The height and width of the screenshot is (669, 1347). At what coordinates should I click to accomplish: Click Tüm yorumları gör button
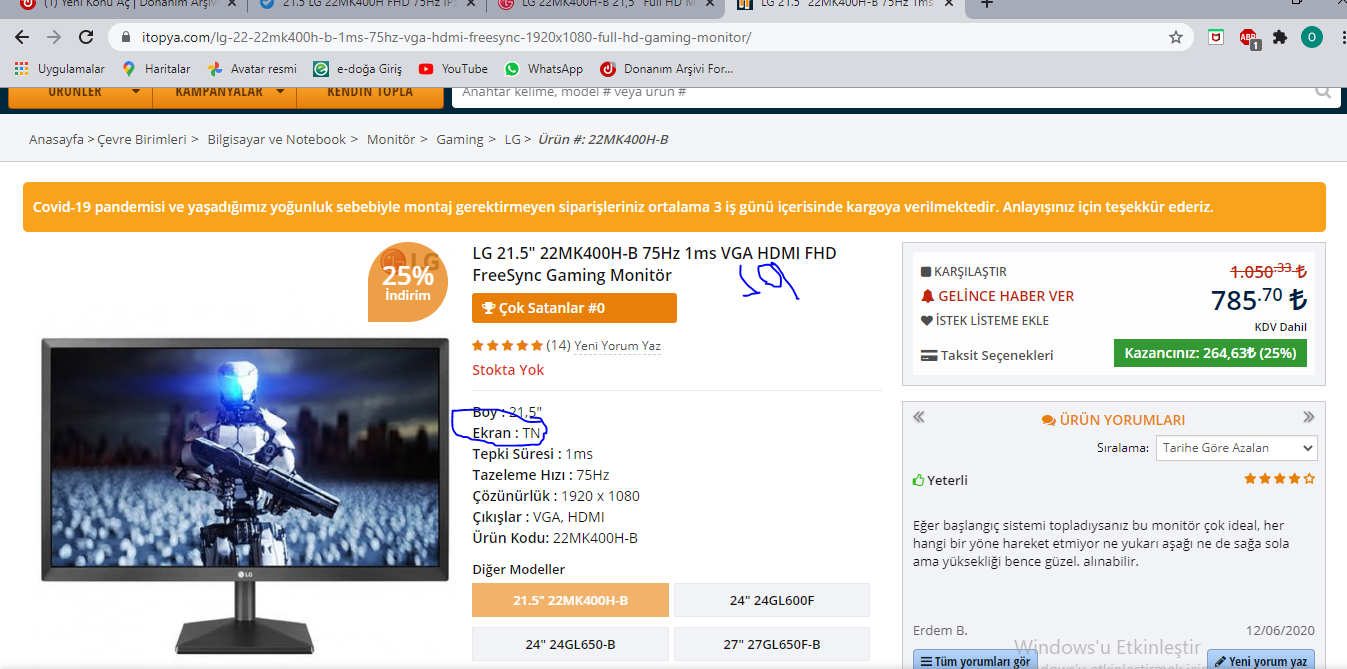[x=974, y=661]
